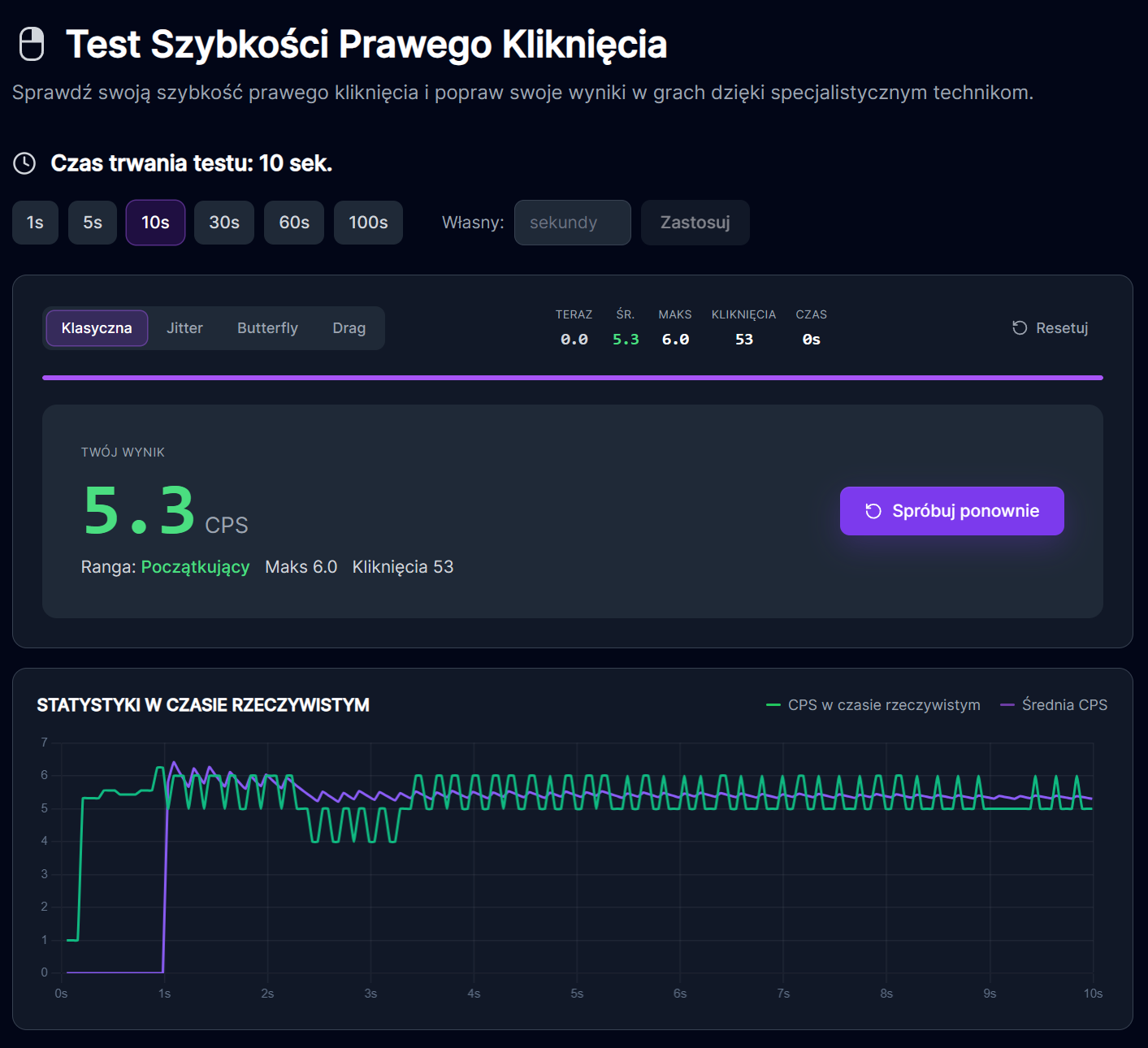Choose the 10s test duration
This screenshot has height=1048, width=1148.
pos(155,223)
